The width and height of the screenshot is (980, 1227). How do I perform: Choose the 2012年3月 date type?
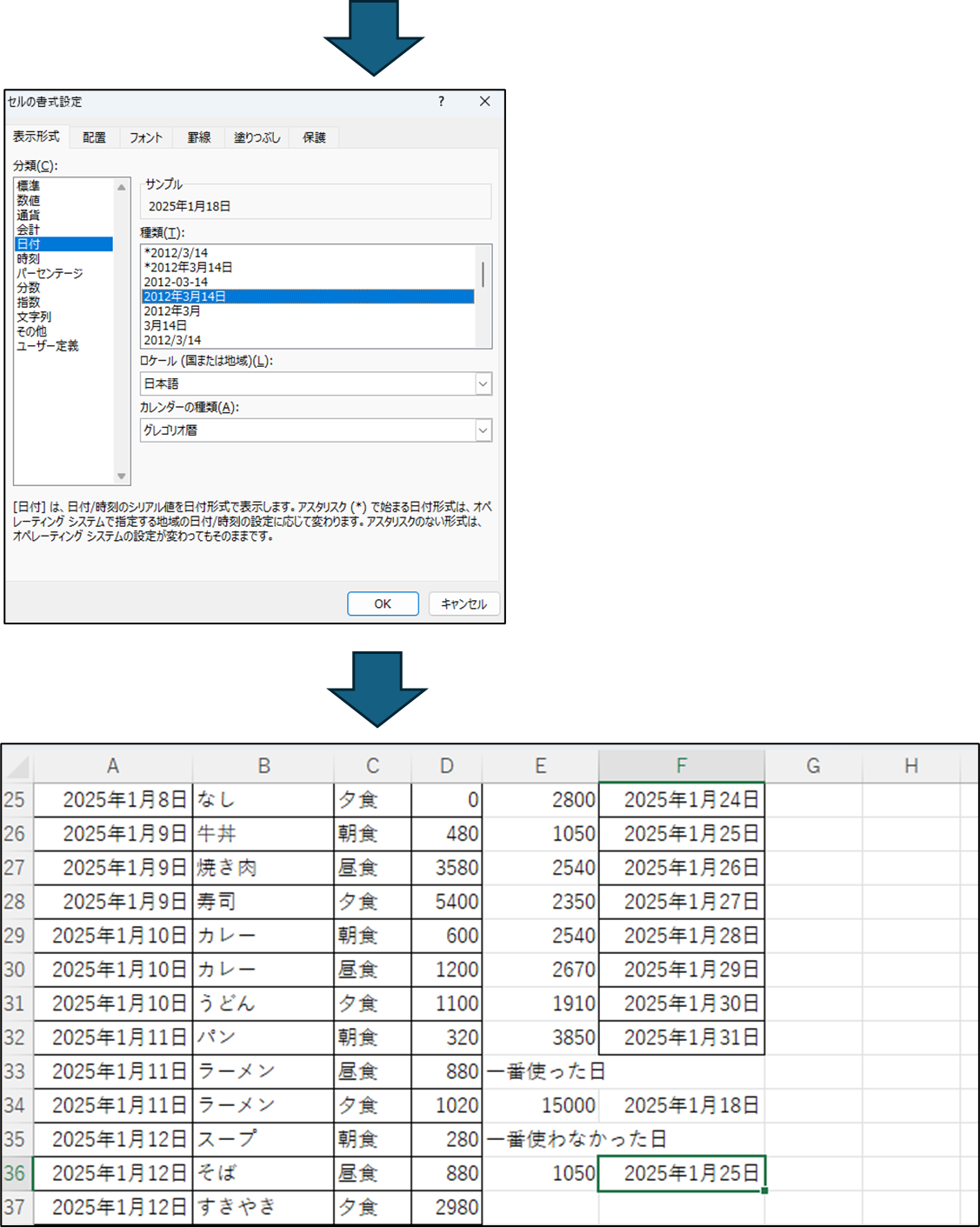click(172, 310)
